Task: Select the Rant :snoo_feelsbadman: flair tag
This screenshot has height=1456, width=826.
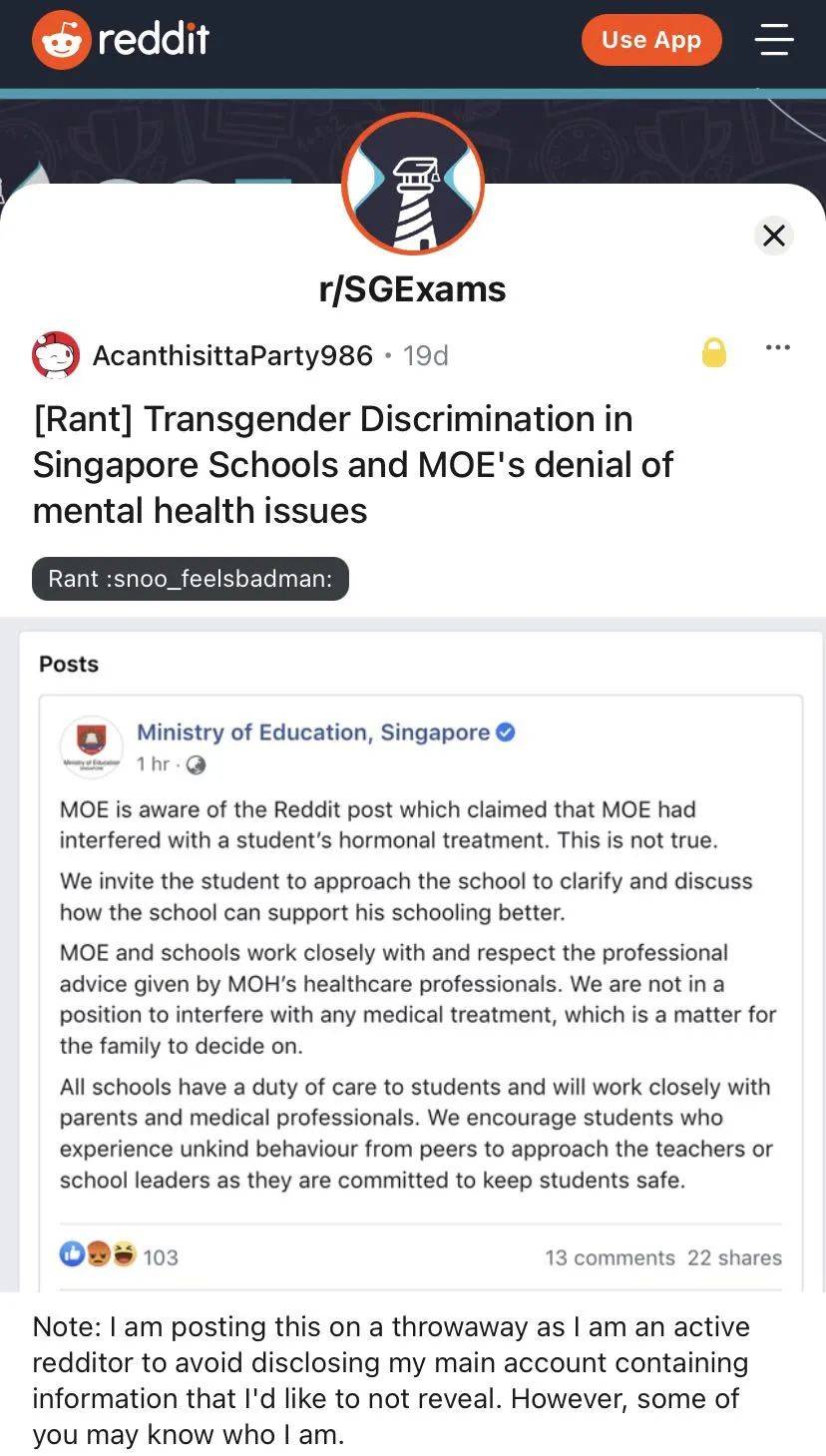Action: (190, 579)
